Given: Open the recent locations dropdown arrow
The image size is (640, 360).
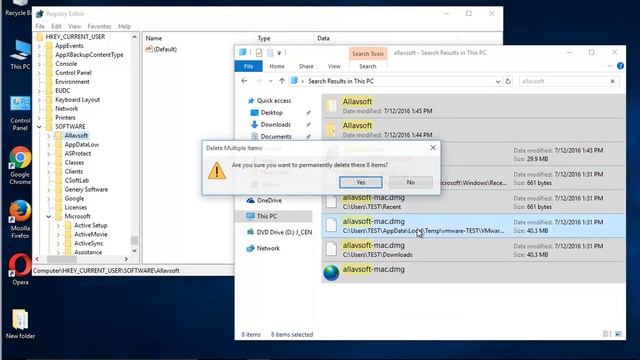Looking at the screenshot, I should coord(270,81).
